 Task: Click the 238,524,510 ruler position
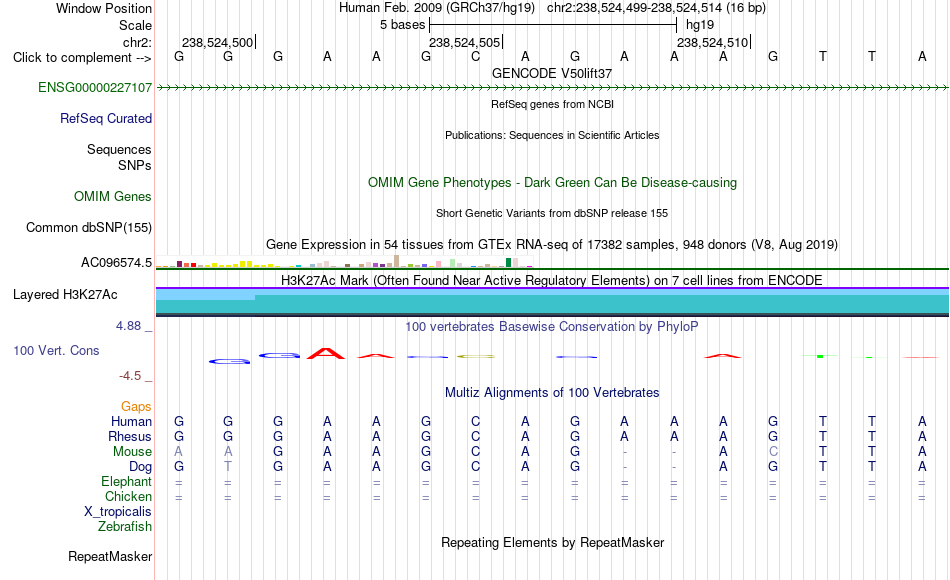click(x=712, y=42)
